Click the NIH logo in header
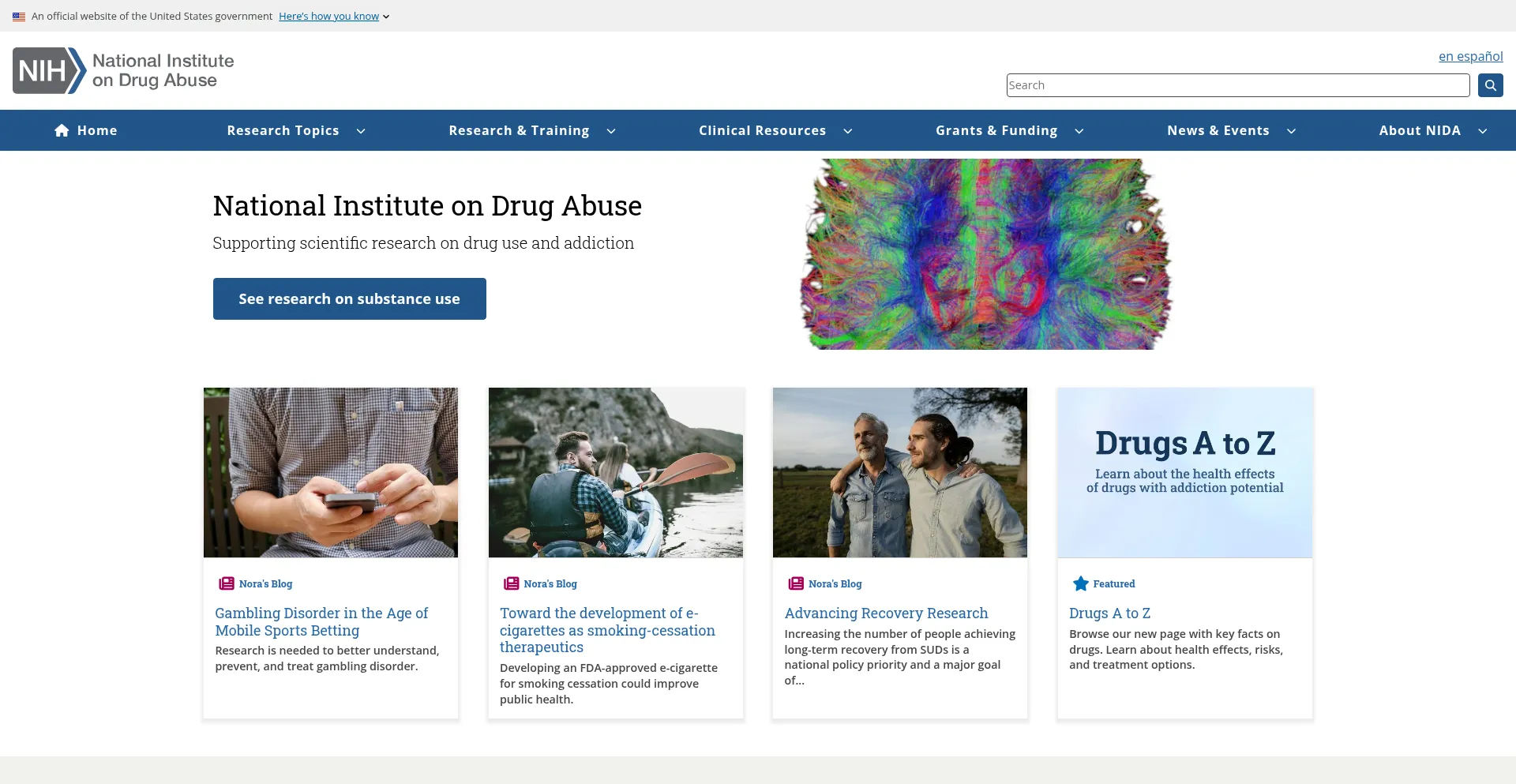 (49, 71)
